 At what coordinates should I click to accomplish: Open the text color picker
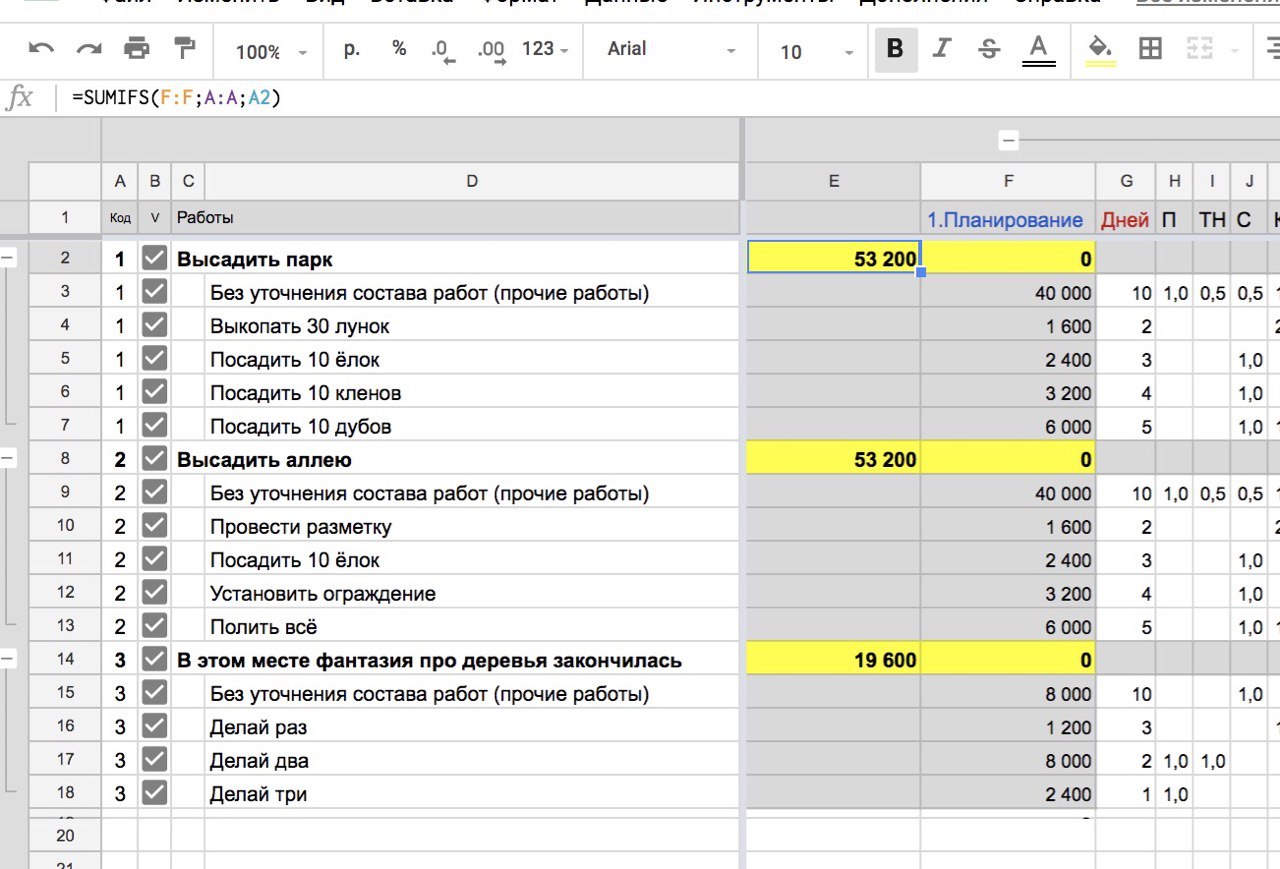coord(1039,49)
